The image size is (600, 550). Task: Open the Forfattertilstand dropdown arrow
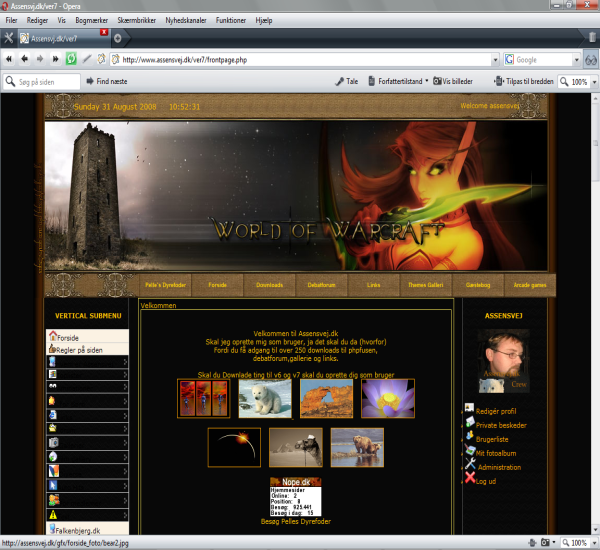click(427, 81)
